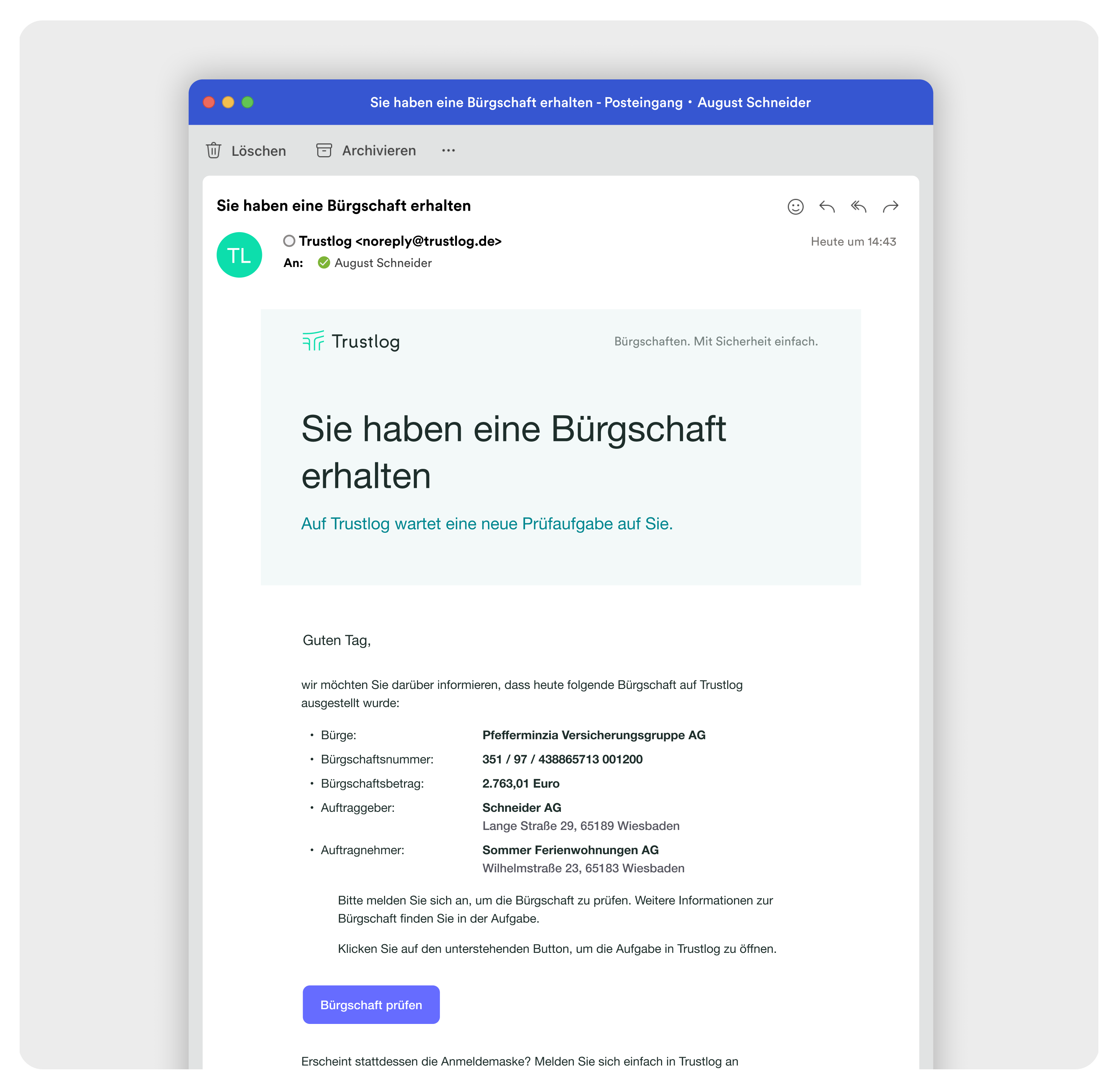1118x1092 pixels.
Task: Click the email subject line heading
Action: pyautogui.click(x=344, y=205)
